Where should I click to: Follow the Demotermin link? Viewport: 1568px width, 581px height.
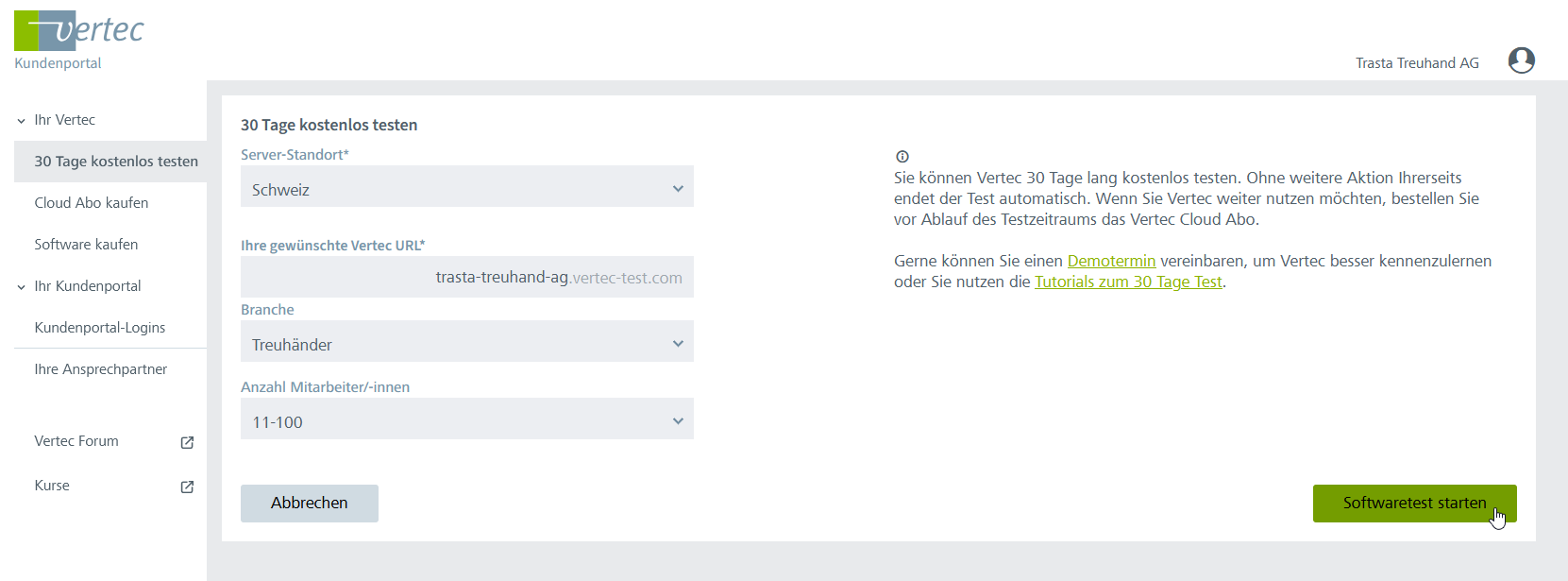tap(1111, 261)
